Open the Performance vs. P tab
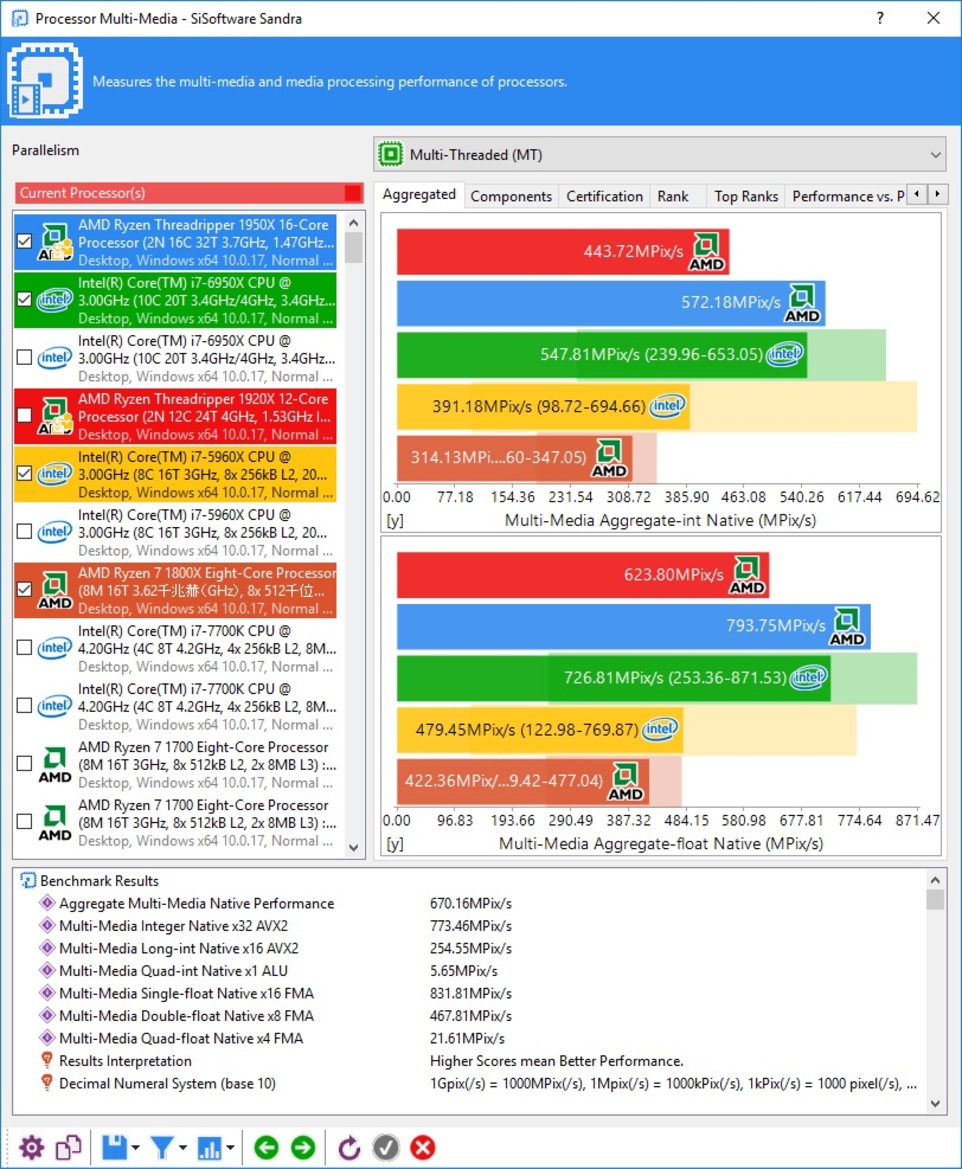This screenshot has height=1169, width=962. [847, 196]
